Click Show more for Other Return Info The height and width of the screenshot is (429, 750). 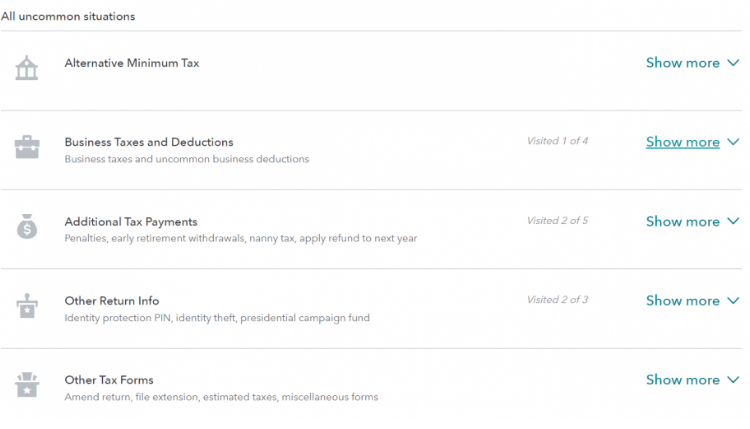(682, 301)
